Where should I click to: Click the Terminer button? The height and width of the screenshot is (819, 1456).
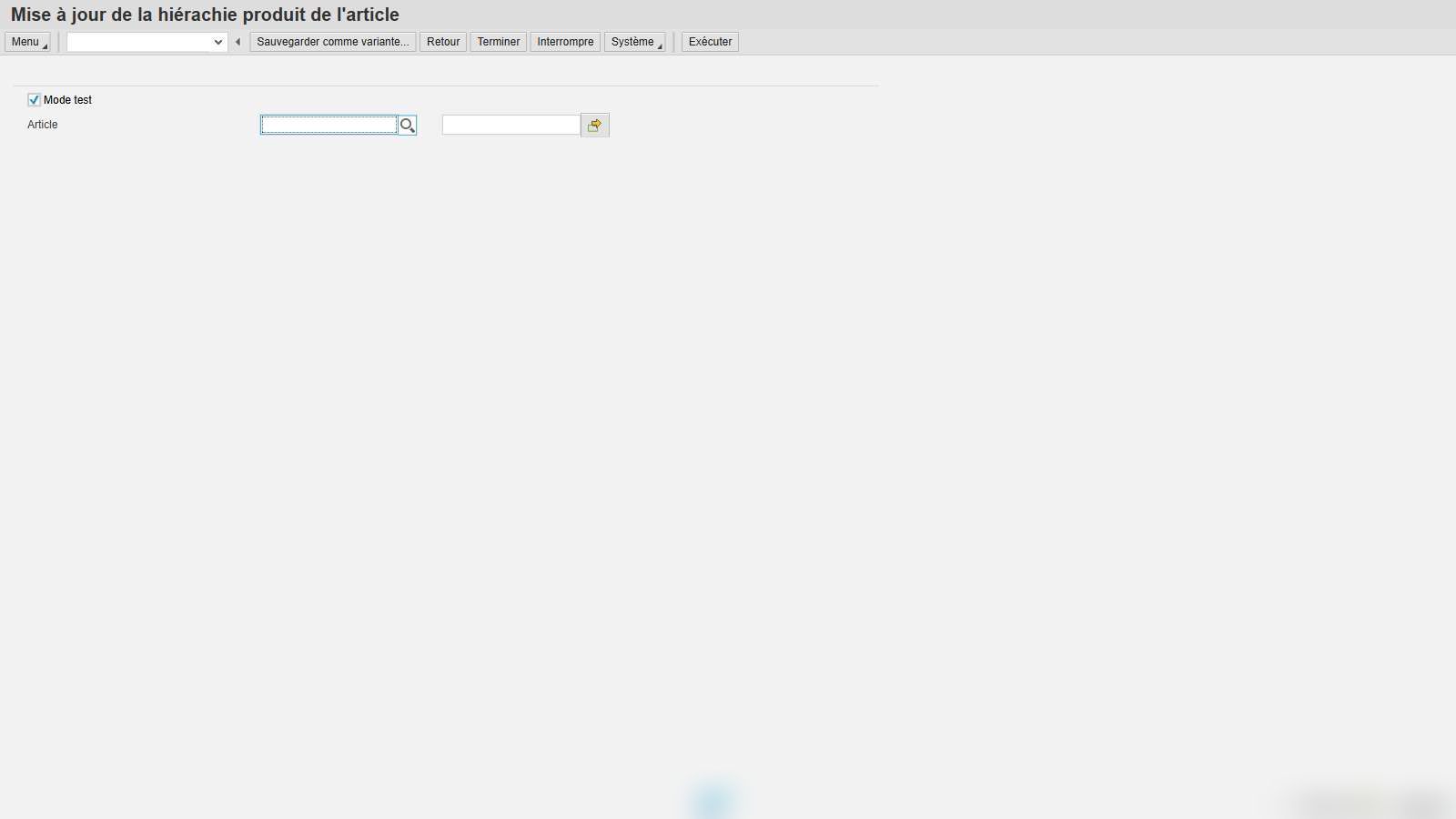499,42
